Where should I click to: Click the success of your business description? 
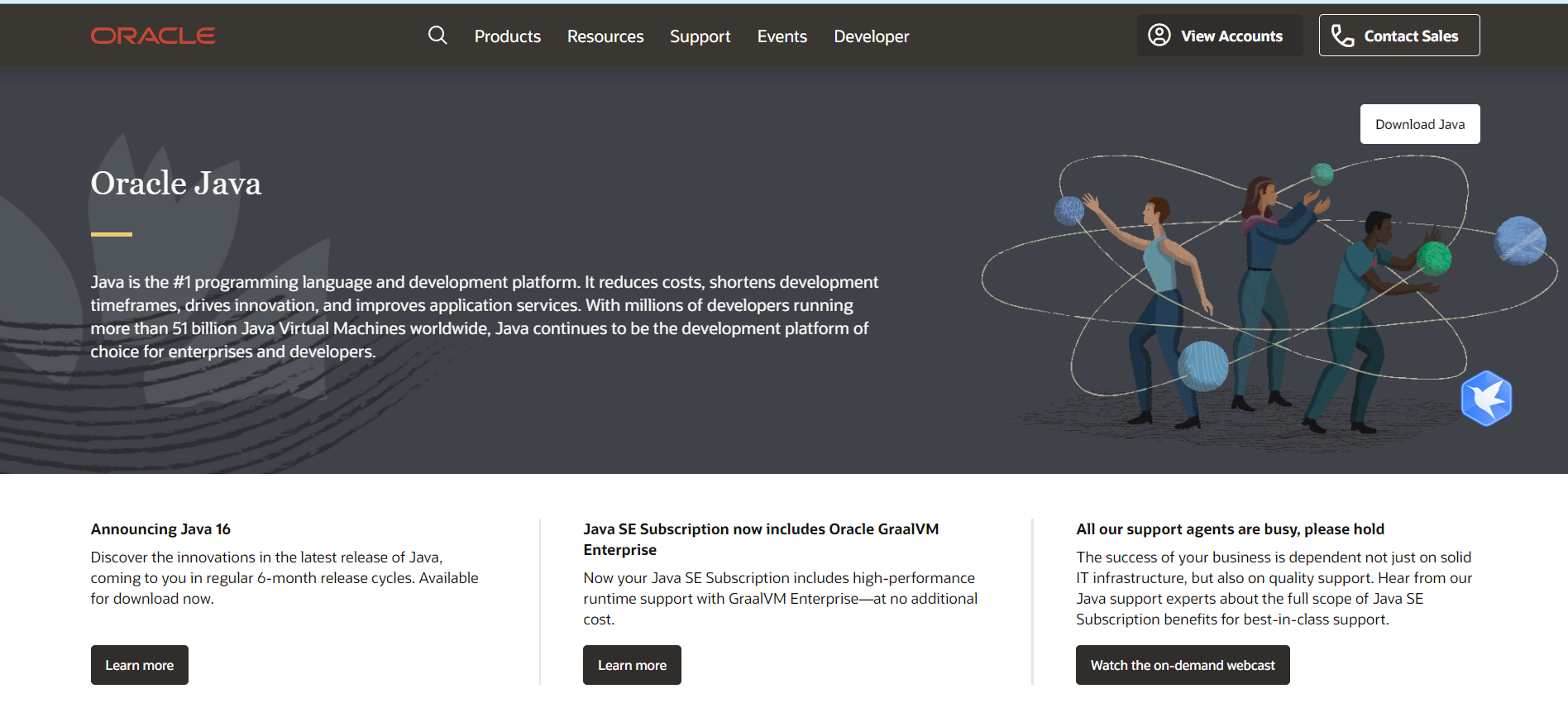(x=1274, y=588)
